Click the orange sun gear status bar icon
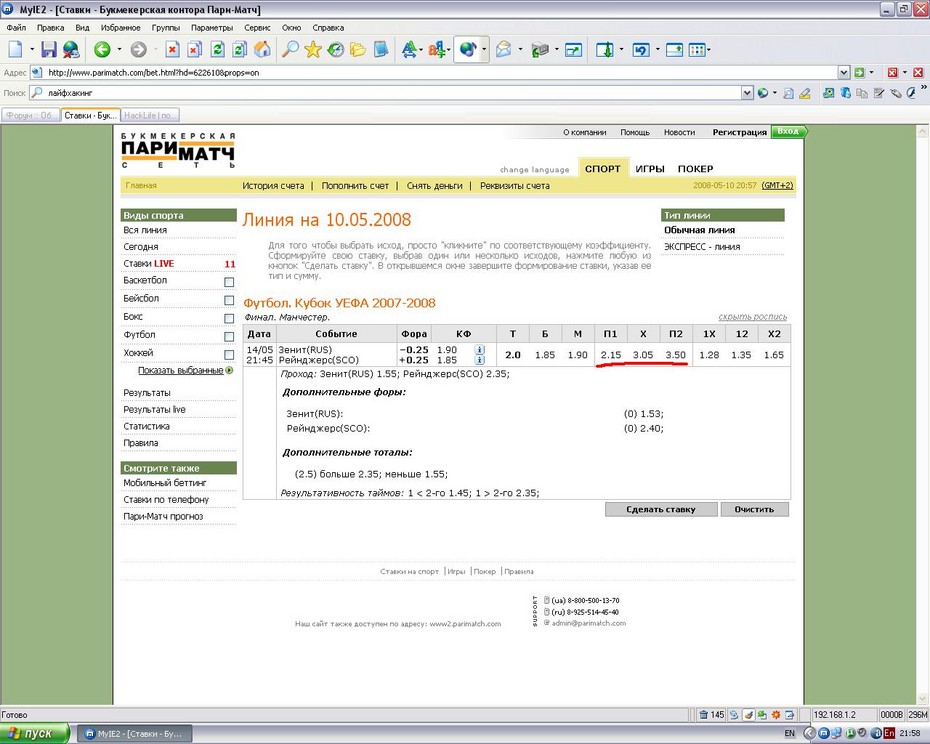The width and height of the screenshot is (930, 744). click(776, 715)
